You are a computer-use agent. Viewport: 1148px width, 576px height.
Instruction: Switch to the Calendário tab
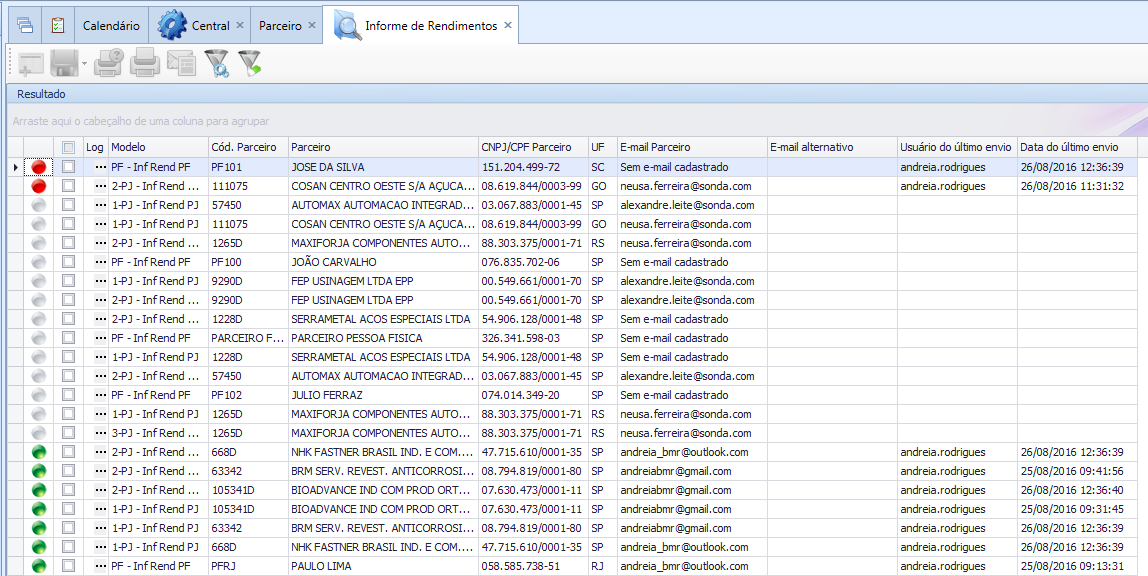point(111,25)
